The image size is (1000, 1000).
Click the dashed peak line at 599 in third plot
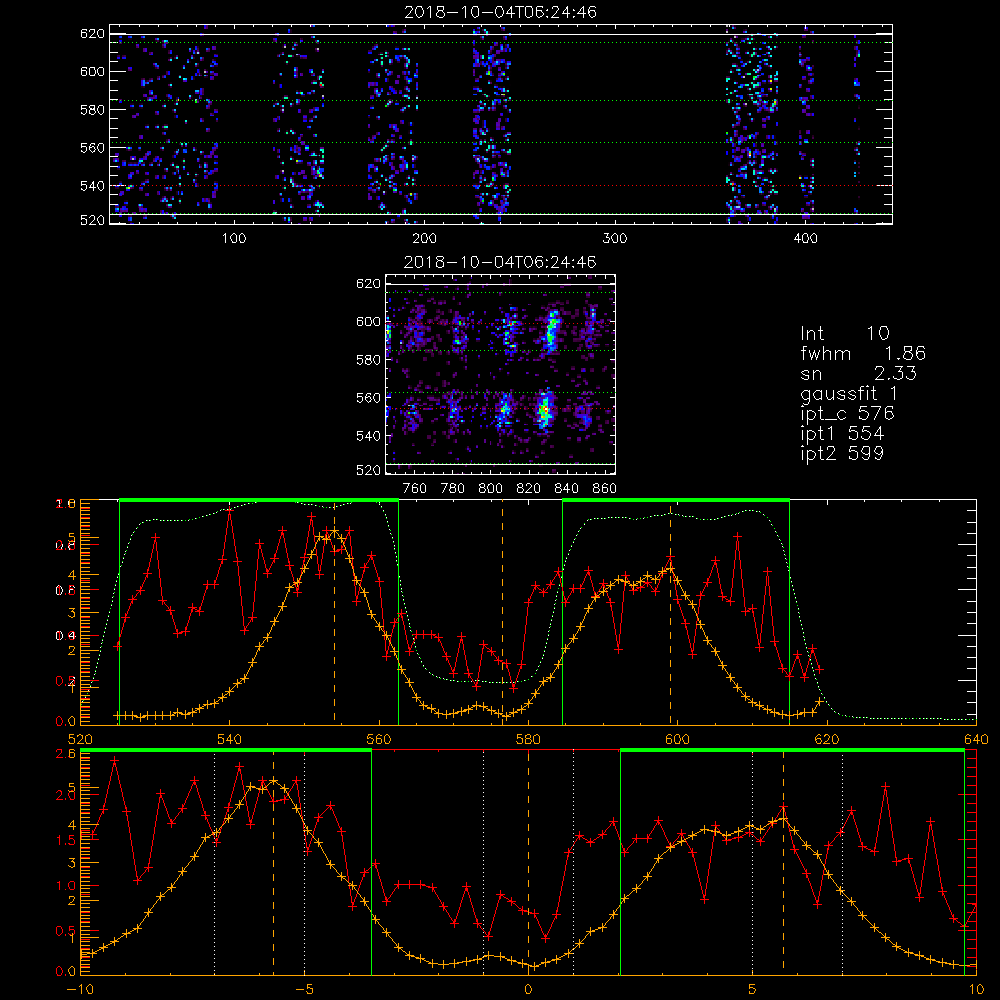(x=670, y=612)
